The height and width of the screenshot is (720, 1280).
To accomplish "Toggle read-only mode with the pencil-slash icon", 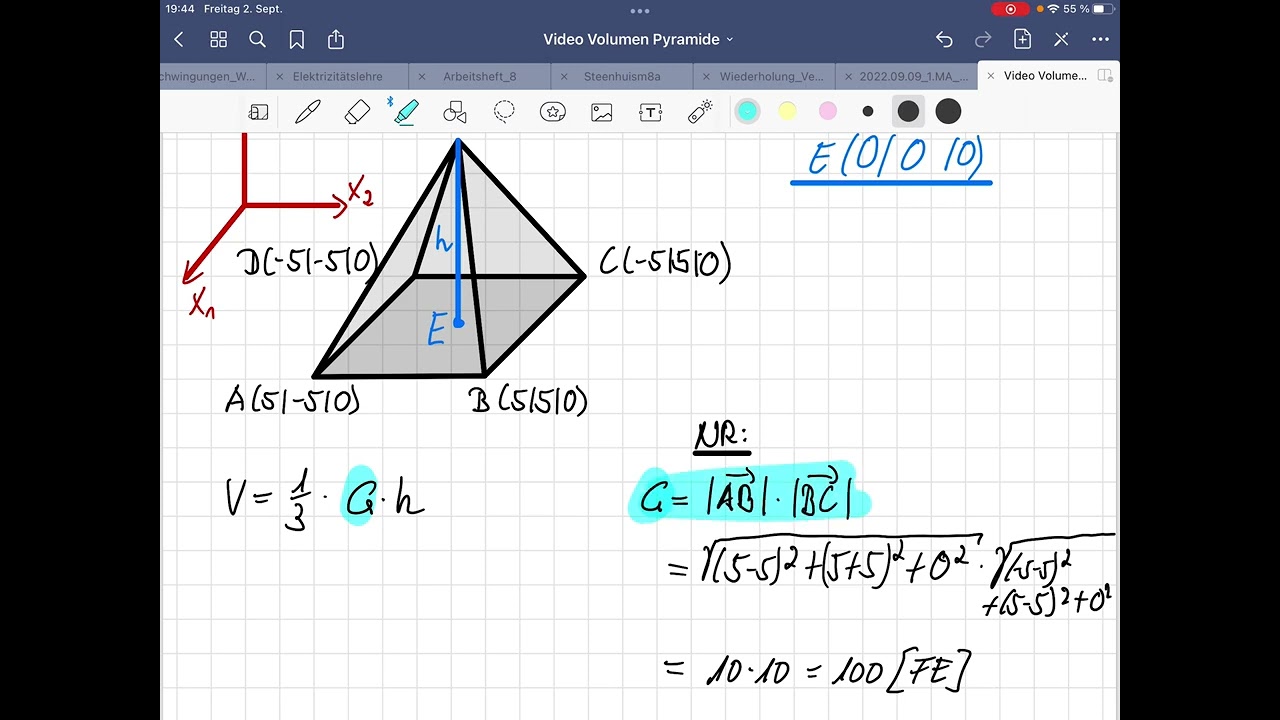I will point(1061,39).
